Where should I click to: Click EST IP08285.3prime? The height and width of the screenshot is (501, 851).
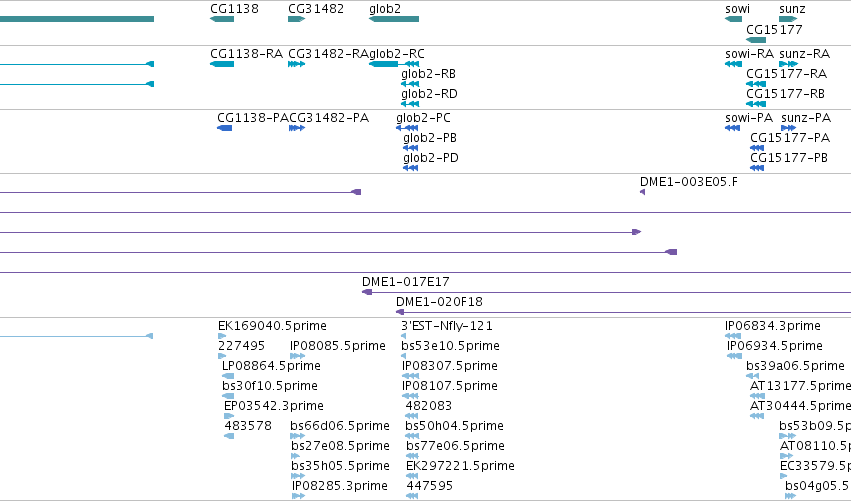(x=299, y=496)
